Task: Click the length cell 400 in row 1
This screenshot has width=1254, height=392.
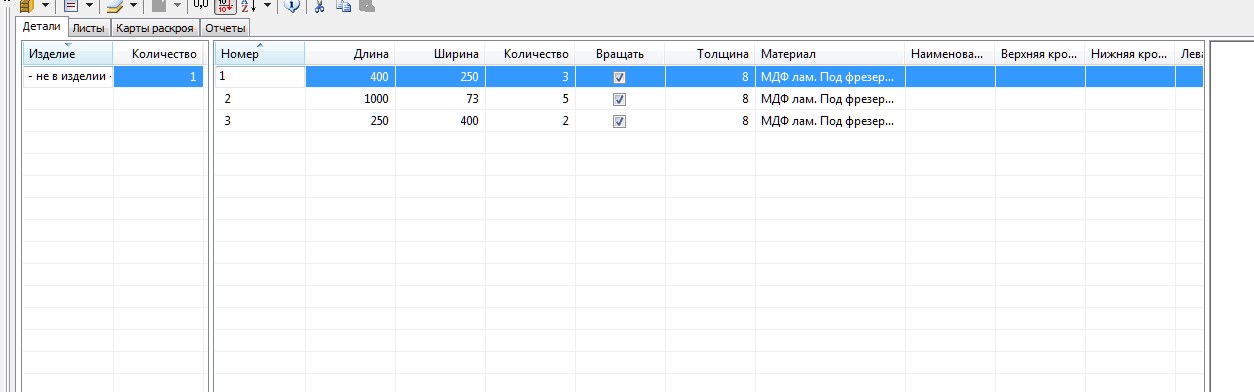Action: click(350, 77)
